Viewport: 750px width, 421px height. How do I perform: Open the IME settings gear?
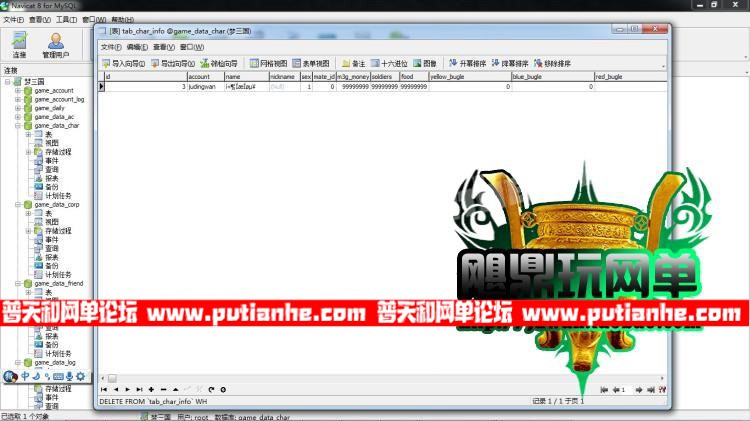(80, 377)
